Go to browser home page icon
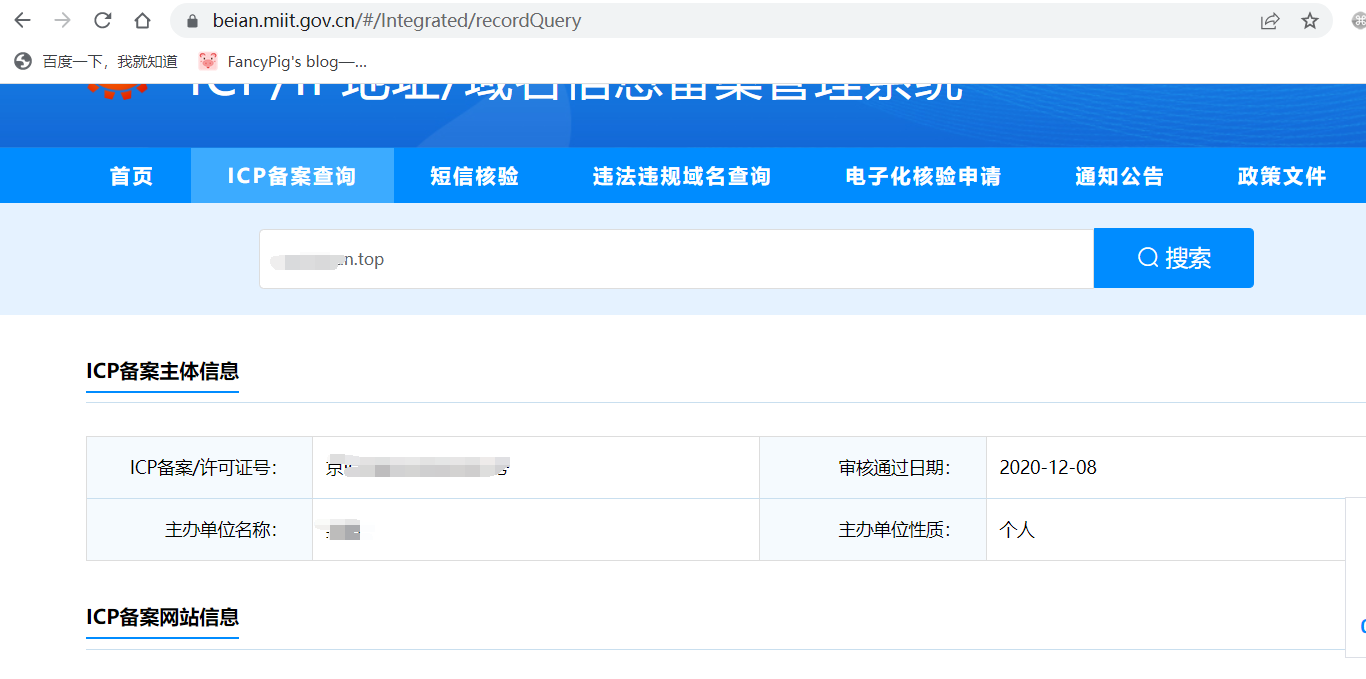 pyautogui.click(x=142, y=21)
